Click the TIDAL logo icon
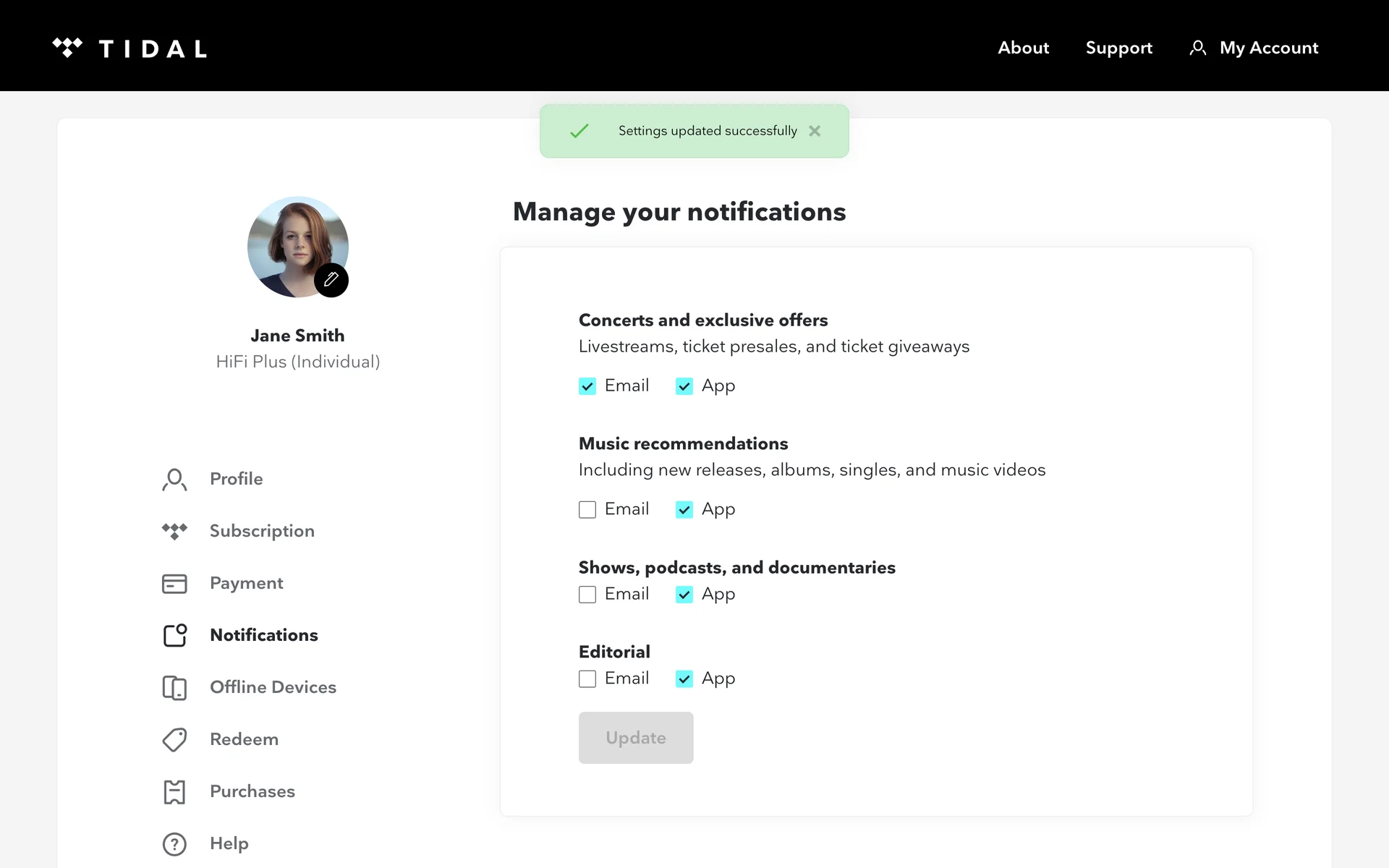The height and width of the screenshot is (868, 1389). click(67, 48)
